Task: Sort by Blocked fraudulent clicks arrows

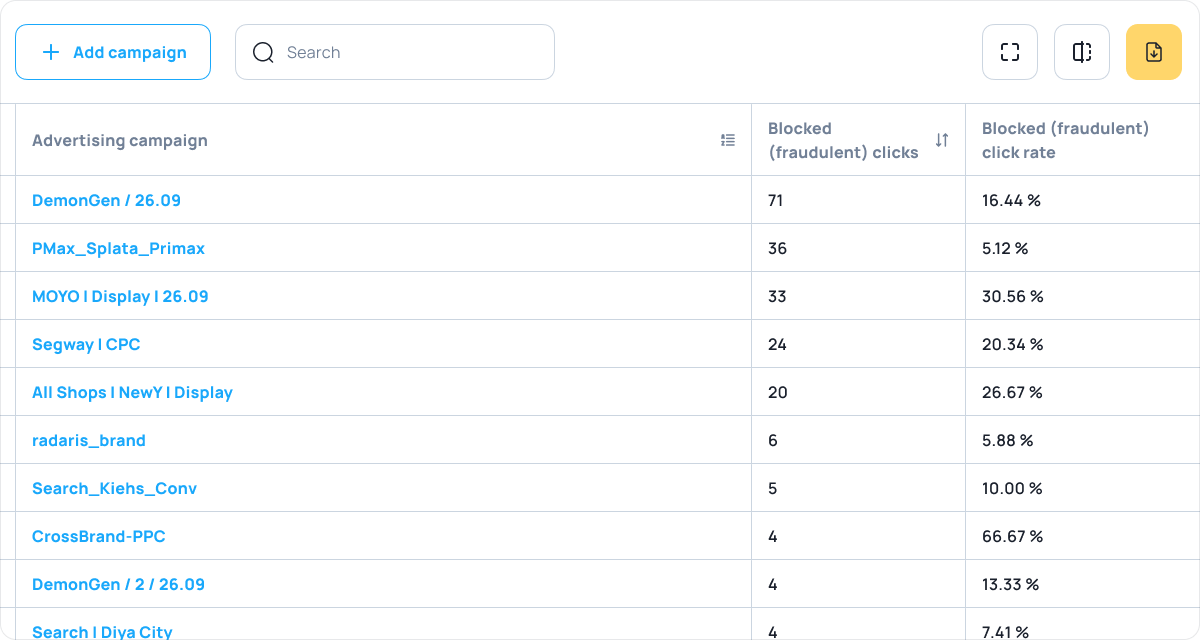Action: [x=941, y=140]
